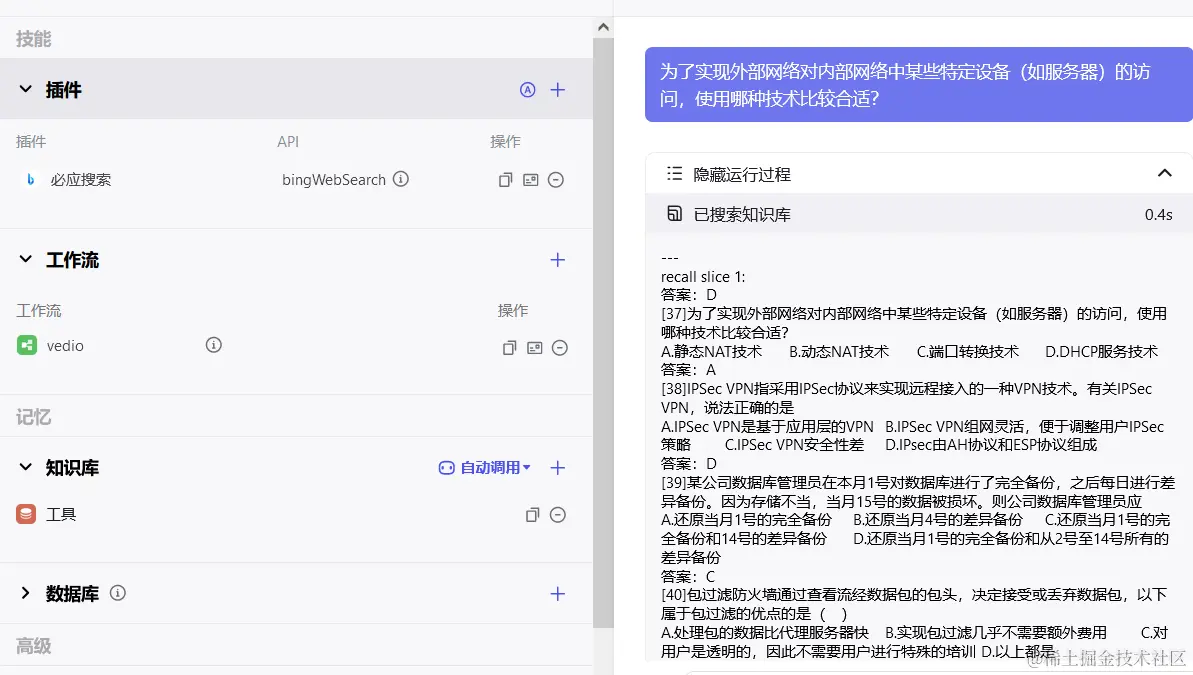1193x675 pixels.
Task: Remove the 必应搜索 plugin
Action: pos(556,180)
